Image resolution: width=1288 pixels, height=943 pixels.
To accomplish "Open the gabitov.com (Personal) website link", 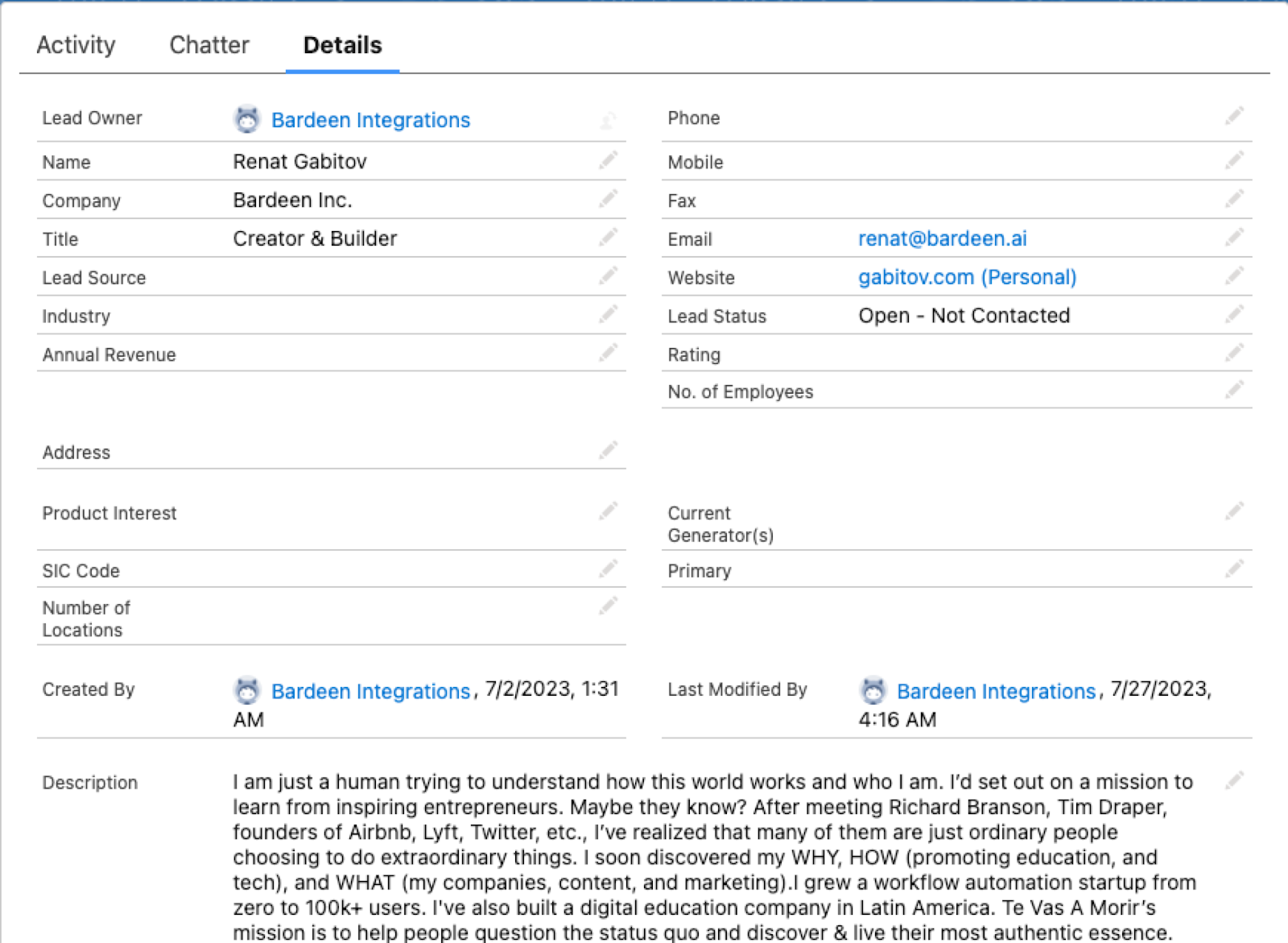I will point(967,278).
